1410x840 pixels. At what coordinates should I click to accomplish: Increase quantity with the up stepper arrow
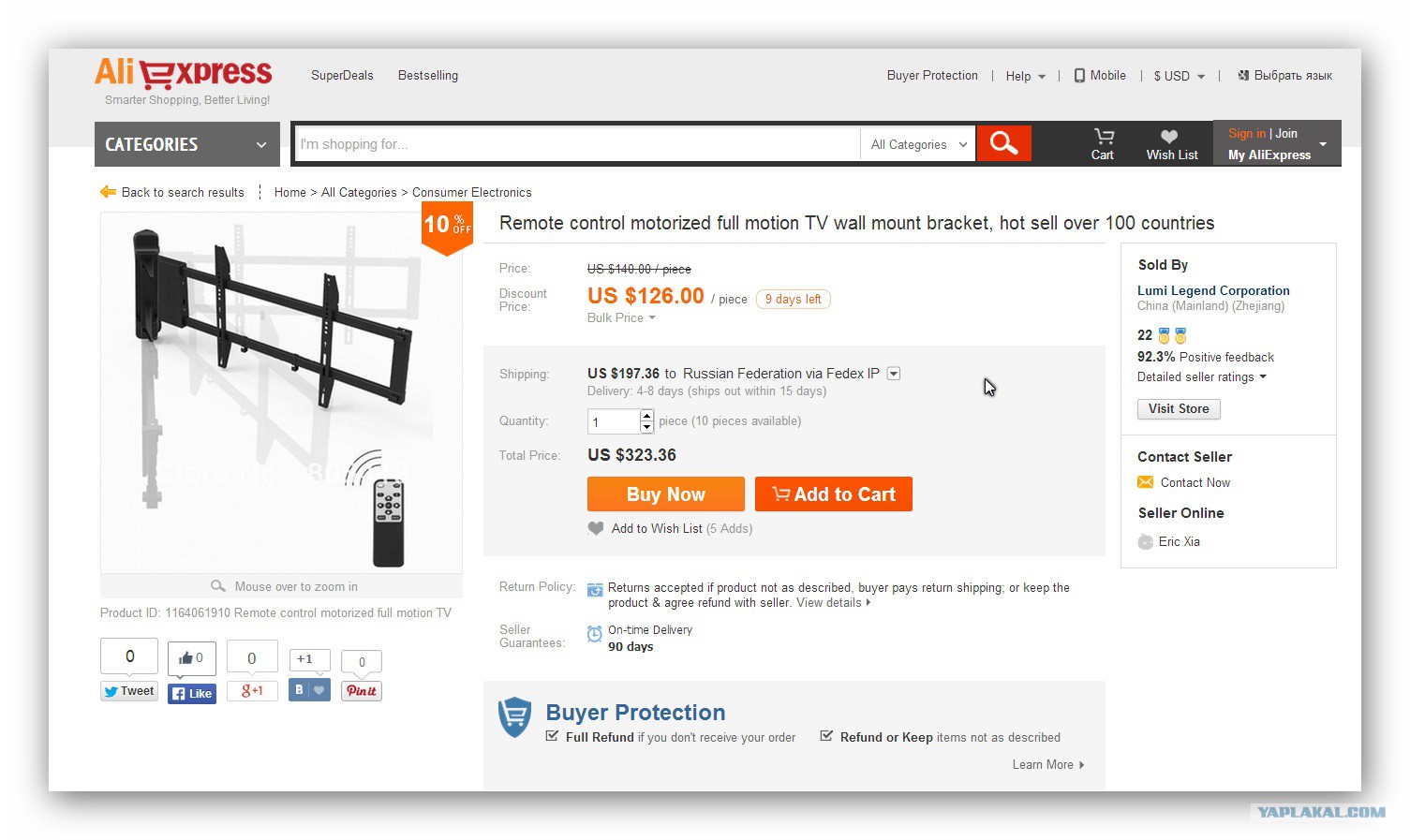646,416
